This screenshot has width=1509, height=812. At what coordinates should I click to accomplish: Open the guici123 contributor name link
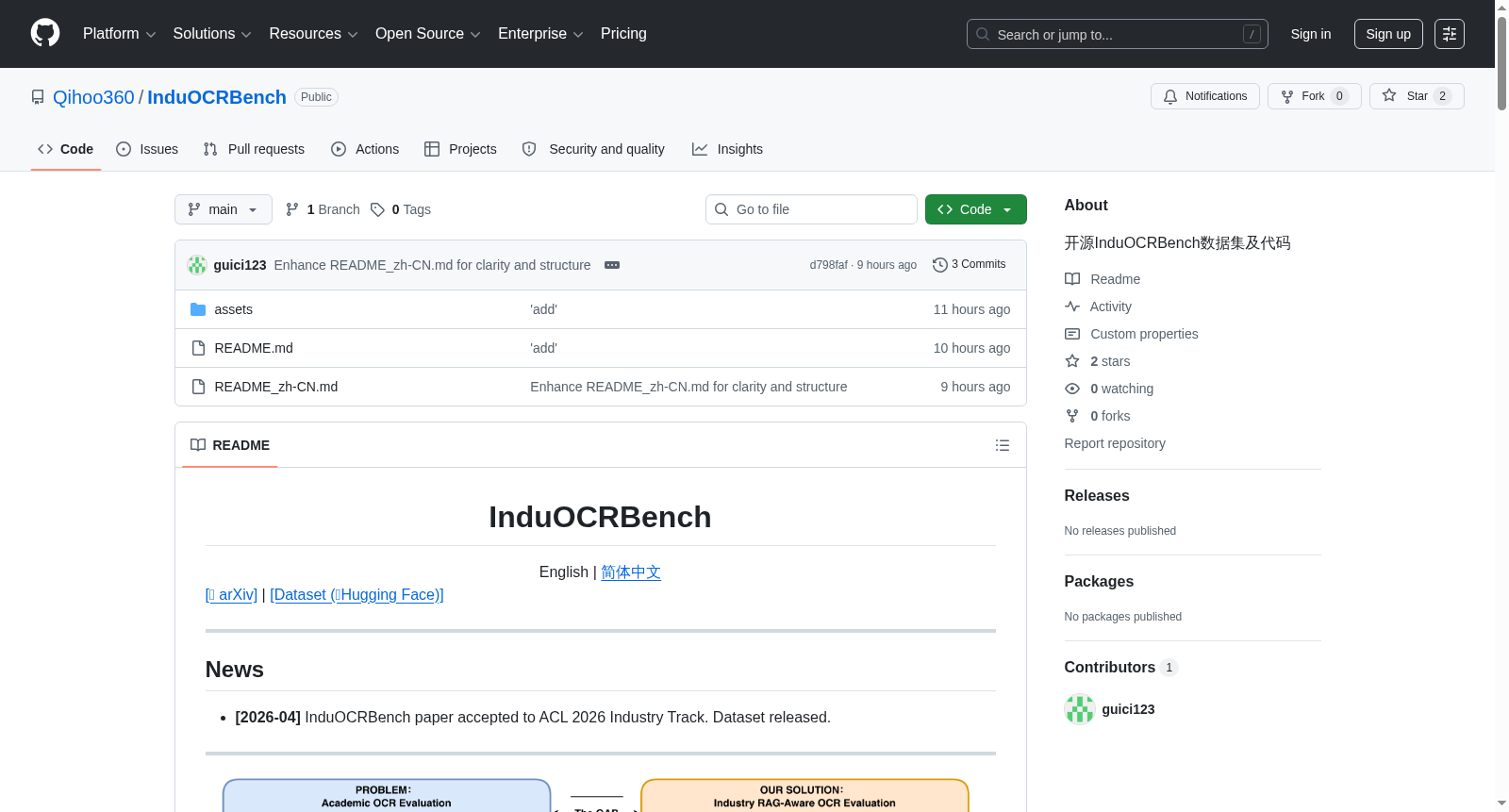1128,709
